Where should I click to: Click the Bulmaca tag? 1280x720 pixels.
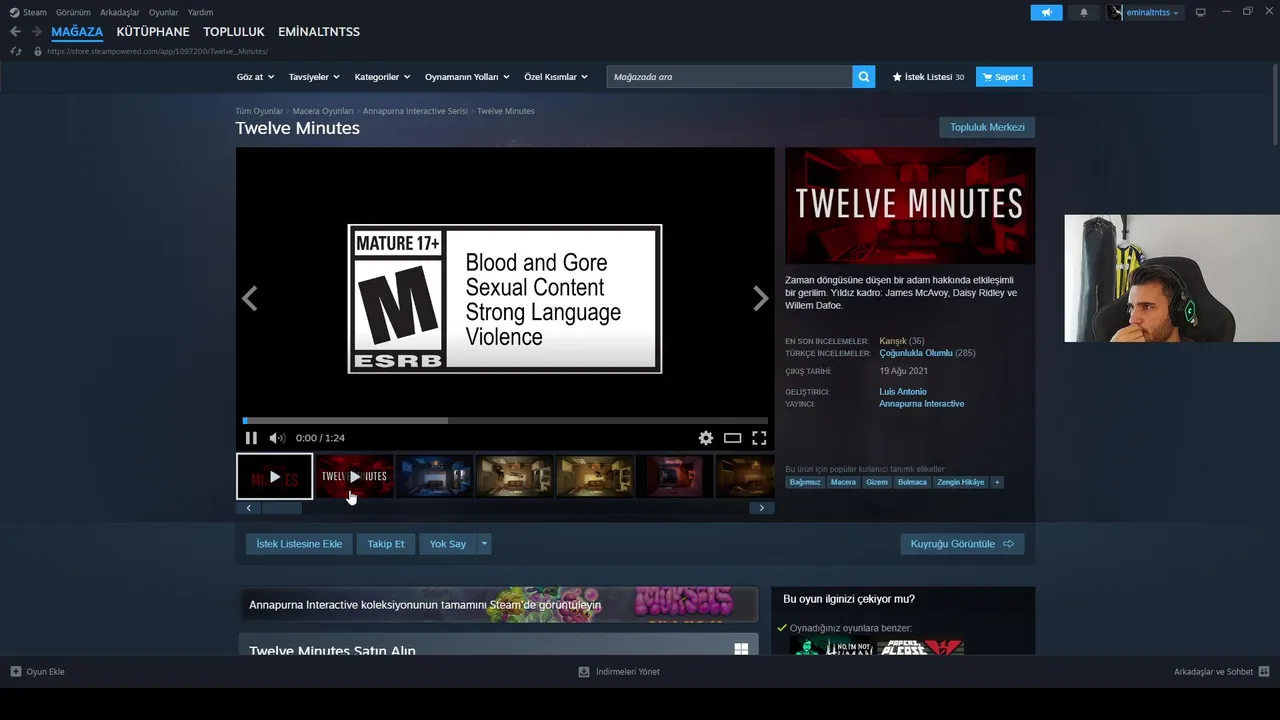click(912, 482)
